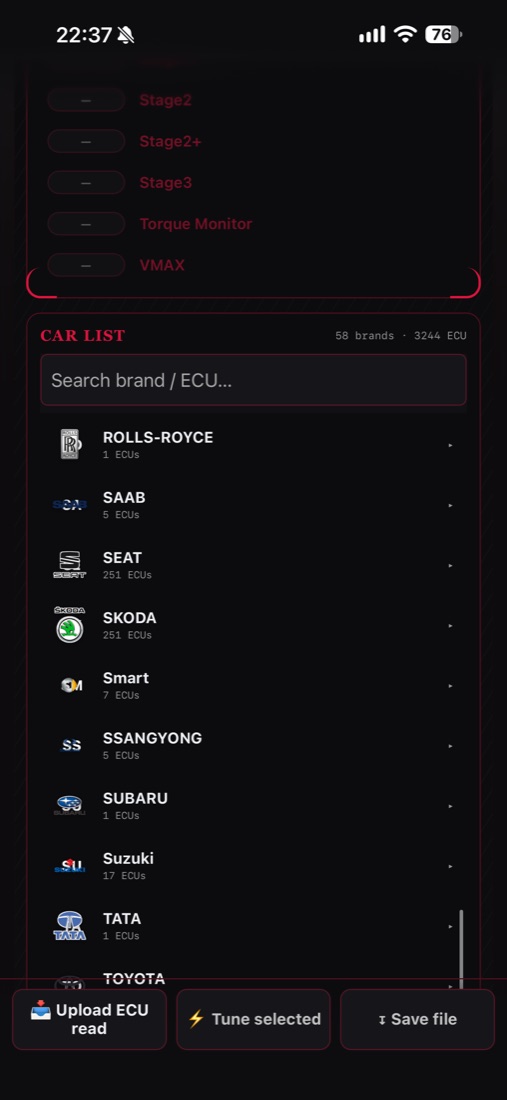The image size is (507, 1100).
Task: Expand the SSANGYONG row arrow
Action: click(450, 746)
